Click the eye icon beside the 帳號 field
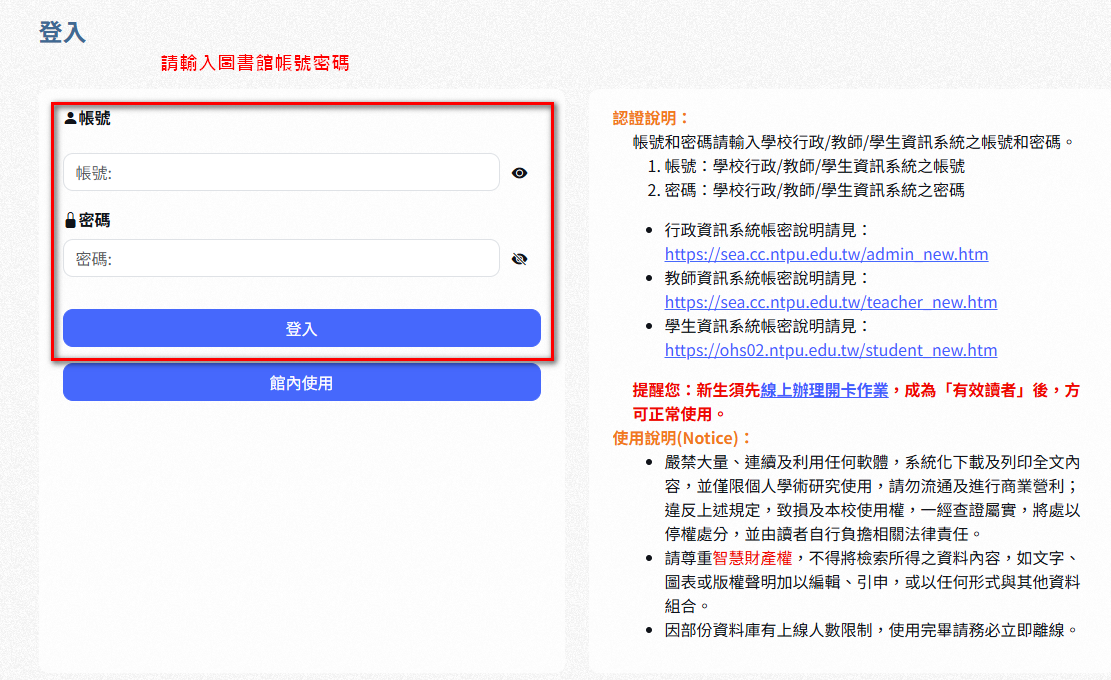Image resolution: width=1111 pixels, height=680 pixels. [x=519, y=173]
